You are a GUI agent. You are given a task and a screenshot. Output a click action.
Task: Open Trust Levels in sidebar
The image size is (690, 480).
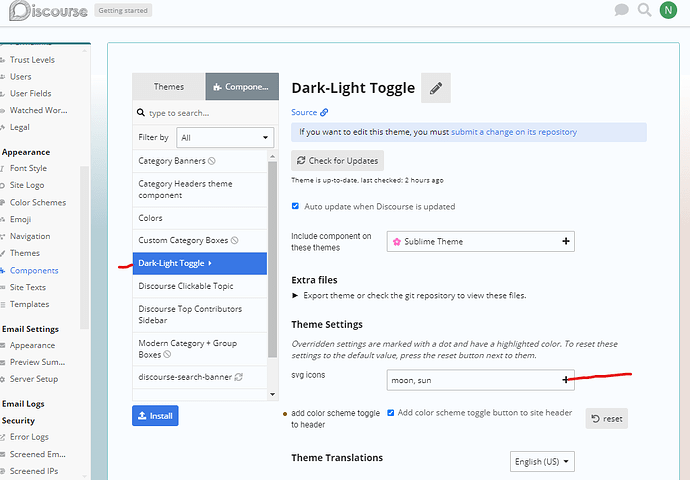pyautogui.click(x=32, y=60)
